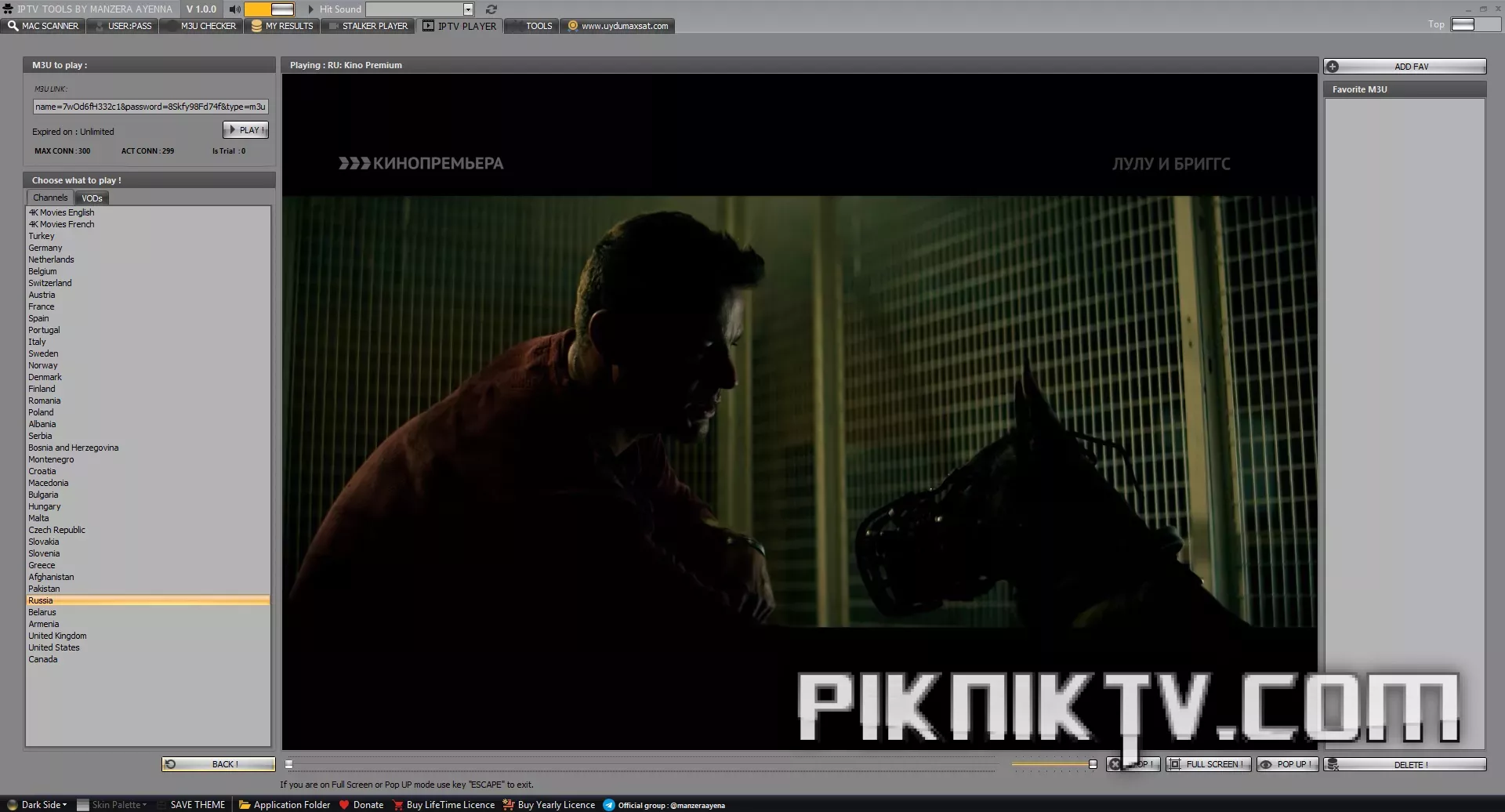
Task: Open the Telegram official group link
Action: point(664,805)
